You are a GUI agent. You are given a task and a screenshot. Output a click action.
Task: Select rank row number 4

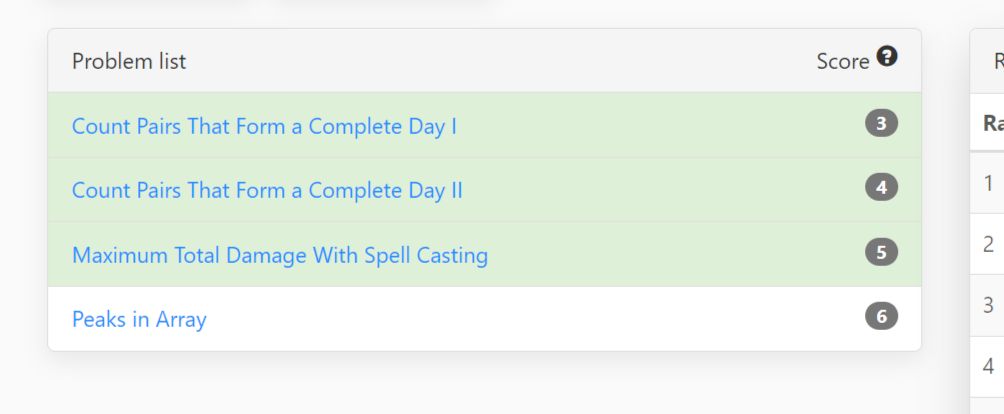[x=987, y=367]
